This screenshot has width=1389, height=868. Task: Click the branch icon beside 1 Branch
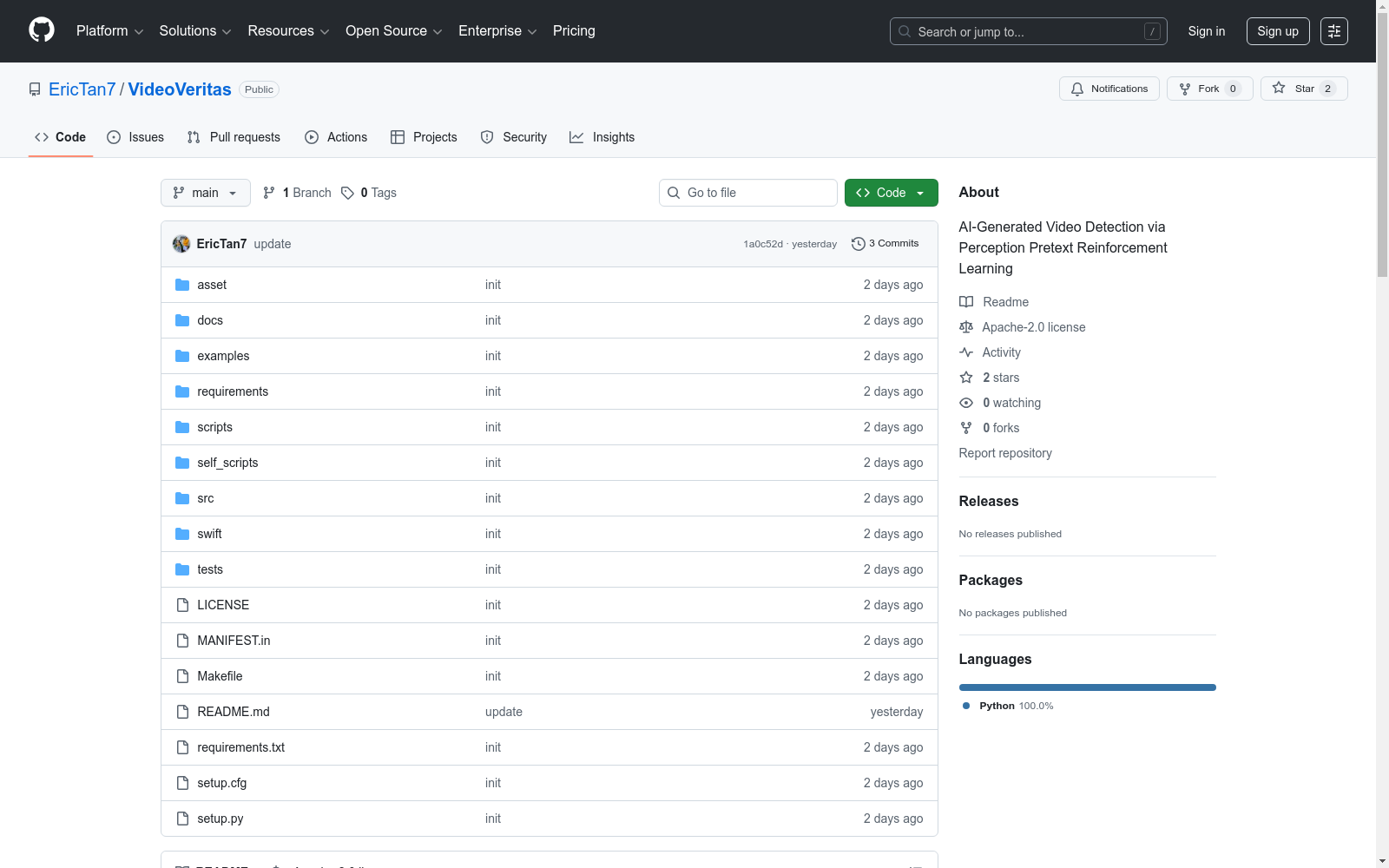[x=269, y=193]
